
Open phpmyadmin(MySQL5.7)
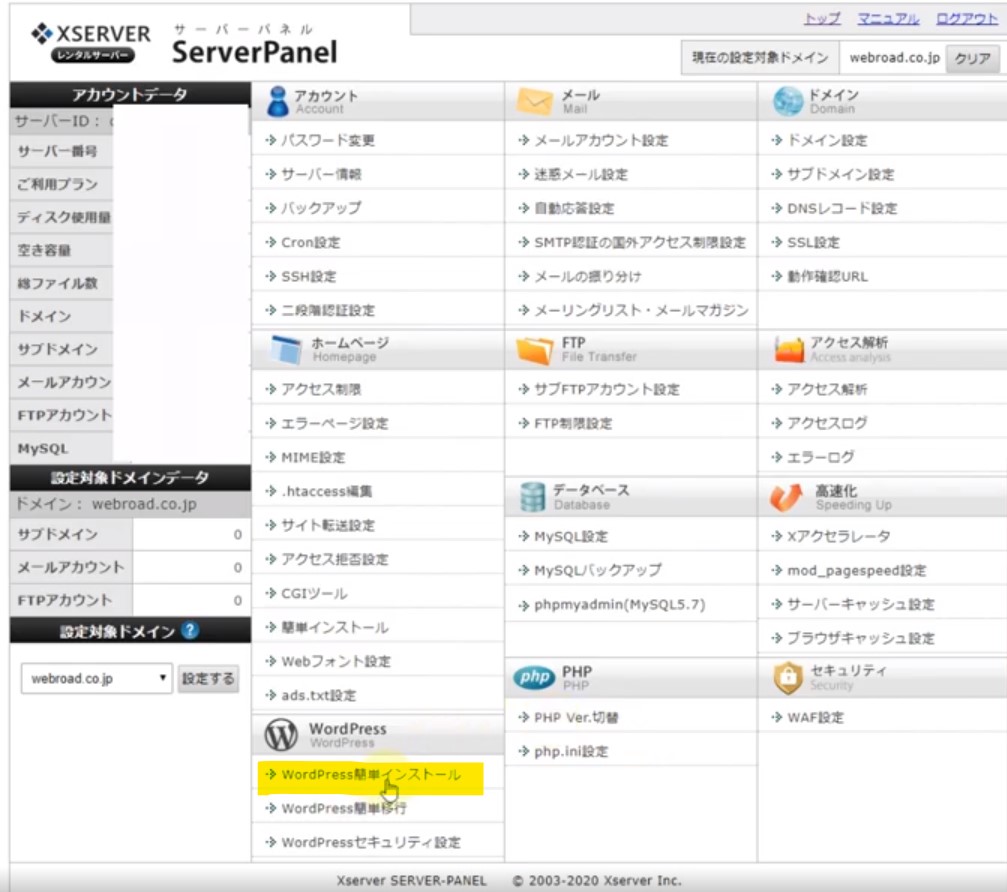coord(619,604)
